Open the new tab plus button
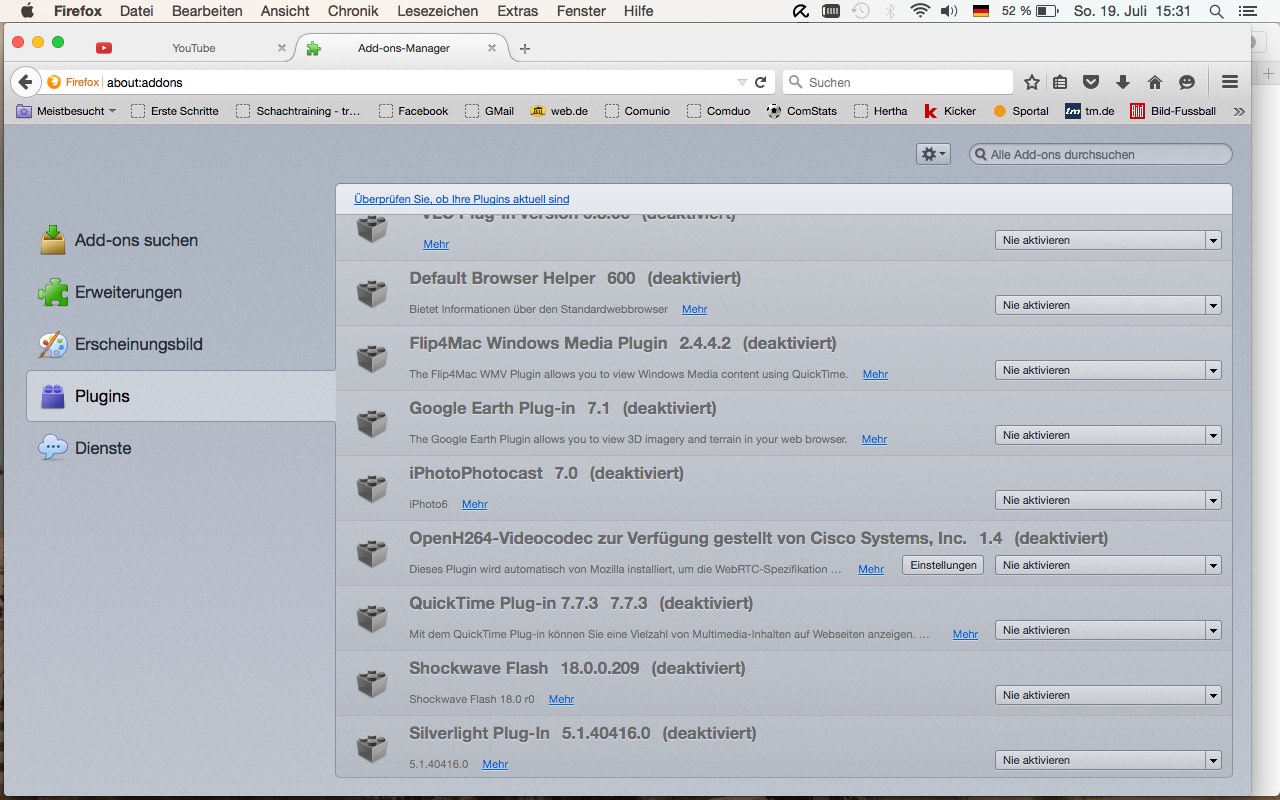Viewport: 1280px width, 800px height. [x=525, y=48]
